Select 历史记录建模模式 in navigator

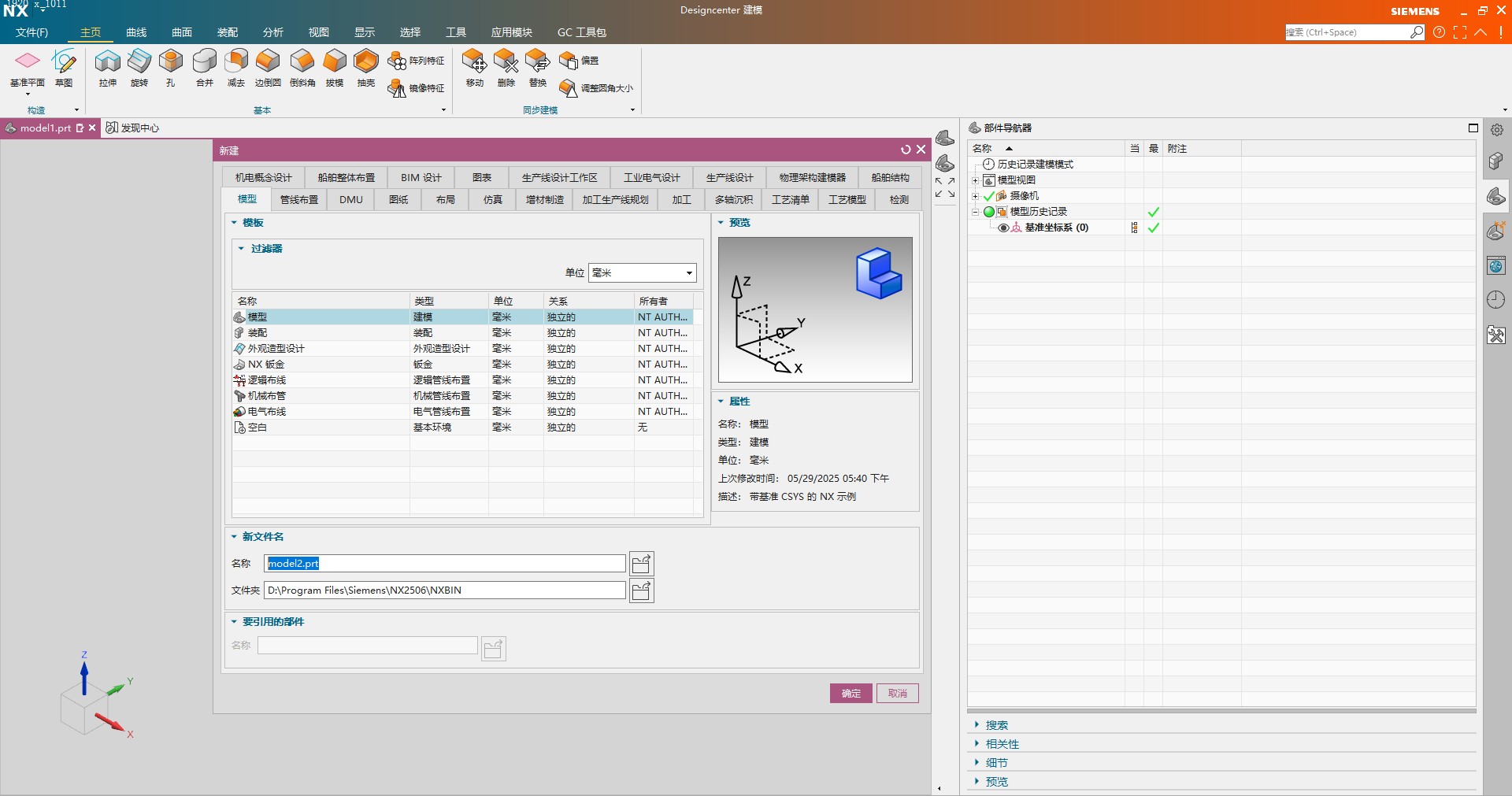tap(1035, 165)
